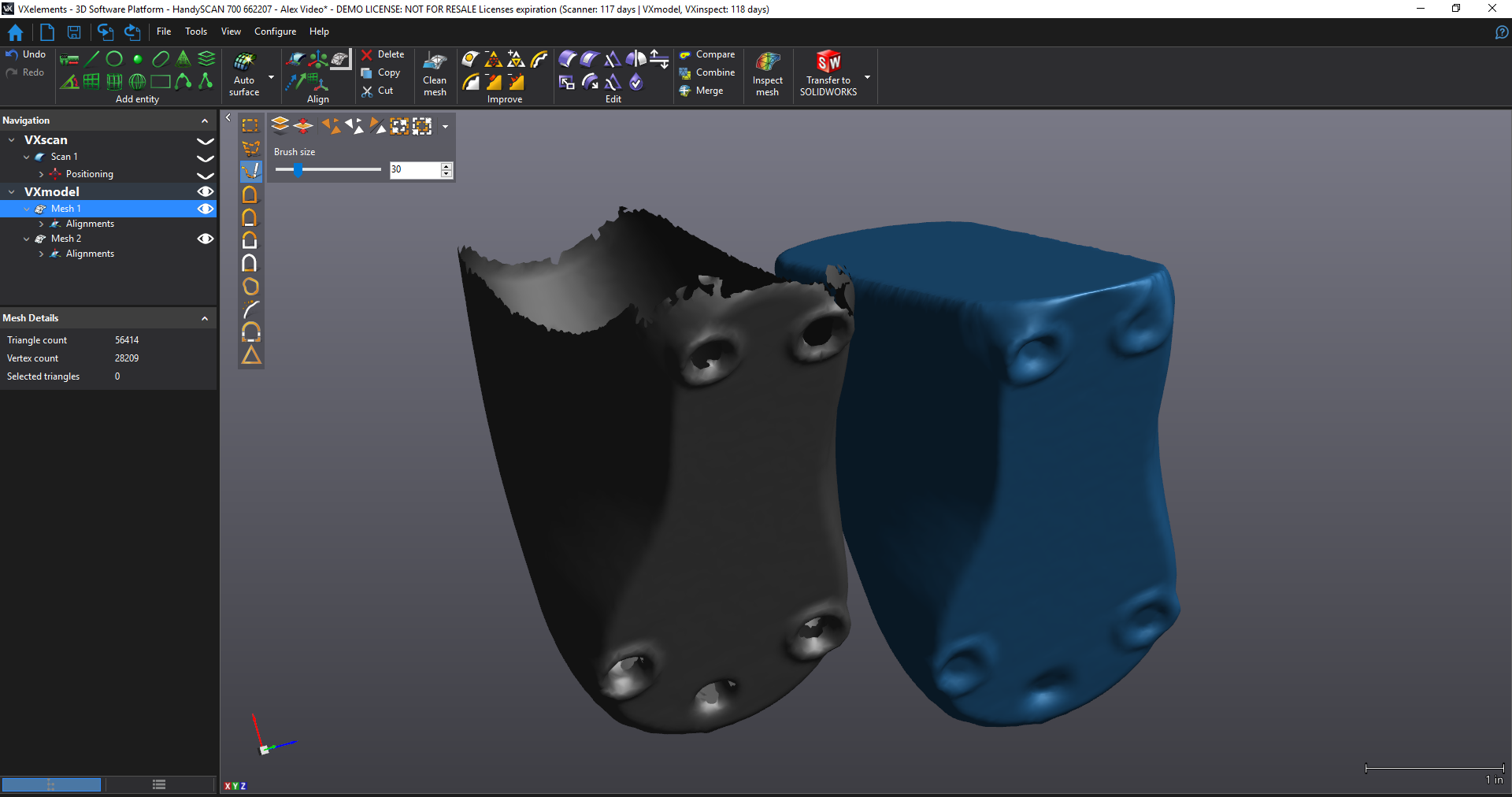Toggle VXmodel visibility eye icon
The width and height of the screenshot is (1512, 797).
pos(206,191)
